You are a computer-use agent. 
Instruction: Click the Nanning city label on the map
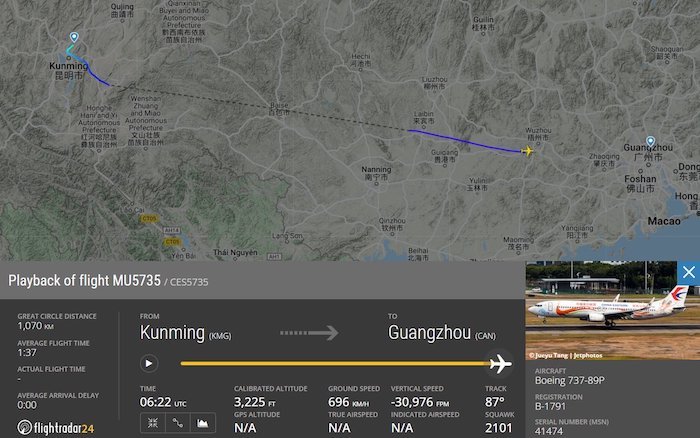(376, 173)
